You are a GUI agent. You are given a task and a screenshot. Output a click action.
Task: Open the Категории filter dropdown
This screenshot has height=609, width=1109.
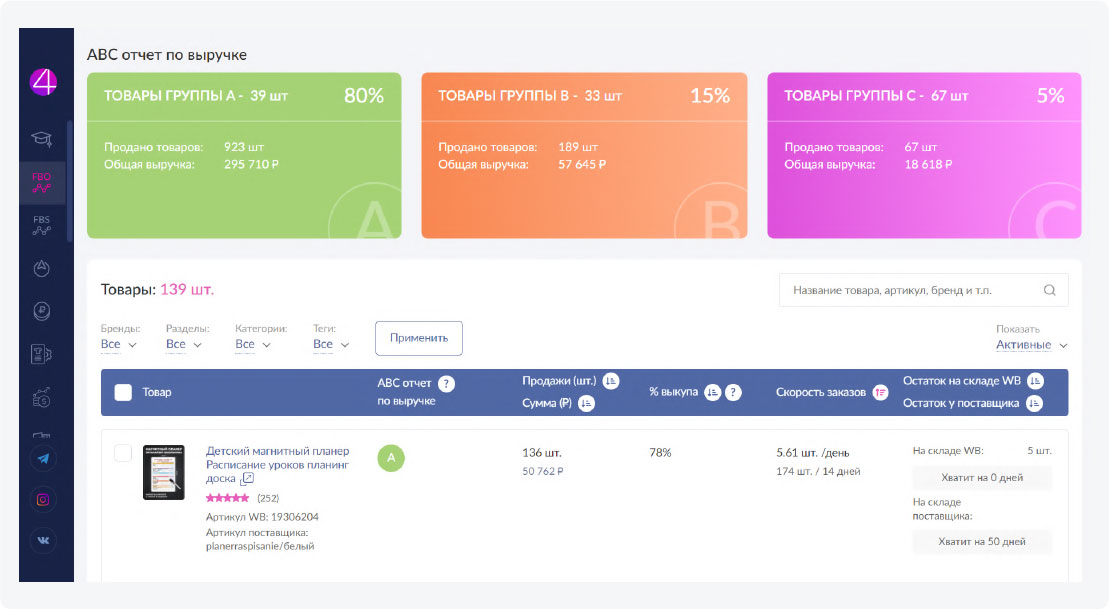pos(253,344)
